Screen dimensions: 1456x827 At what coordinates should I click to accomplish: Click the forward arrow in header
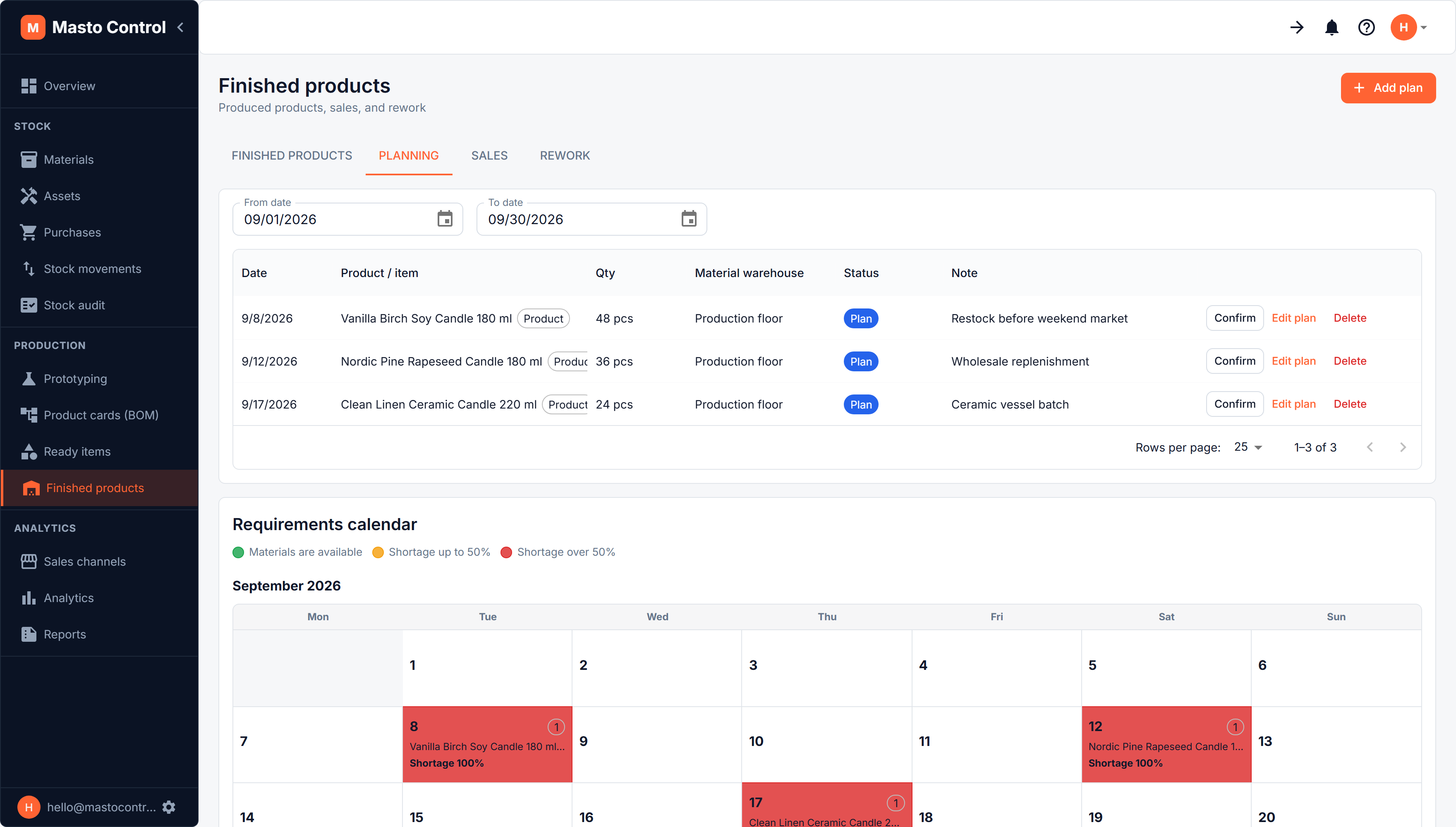tap(1297, 27)
